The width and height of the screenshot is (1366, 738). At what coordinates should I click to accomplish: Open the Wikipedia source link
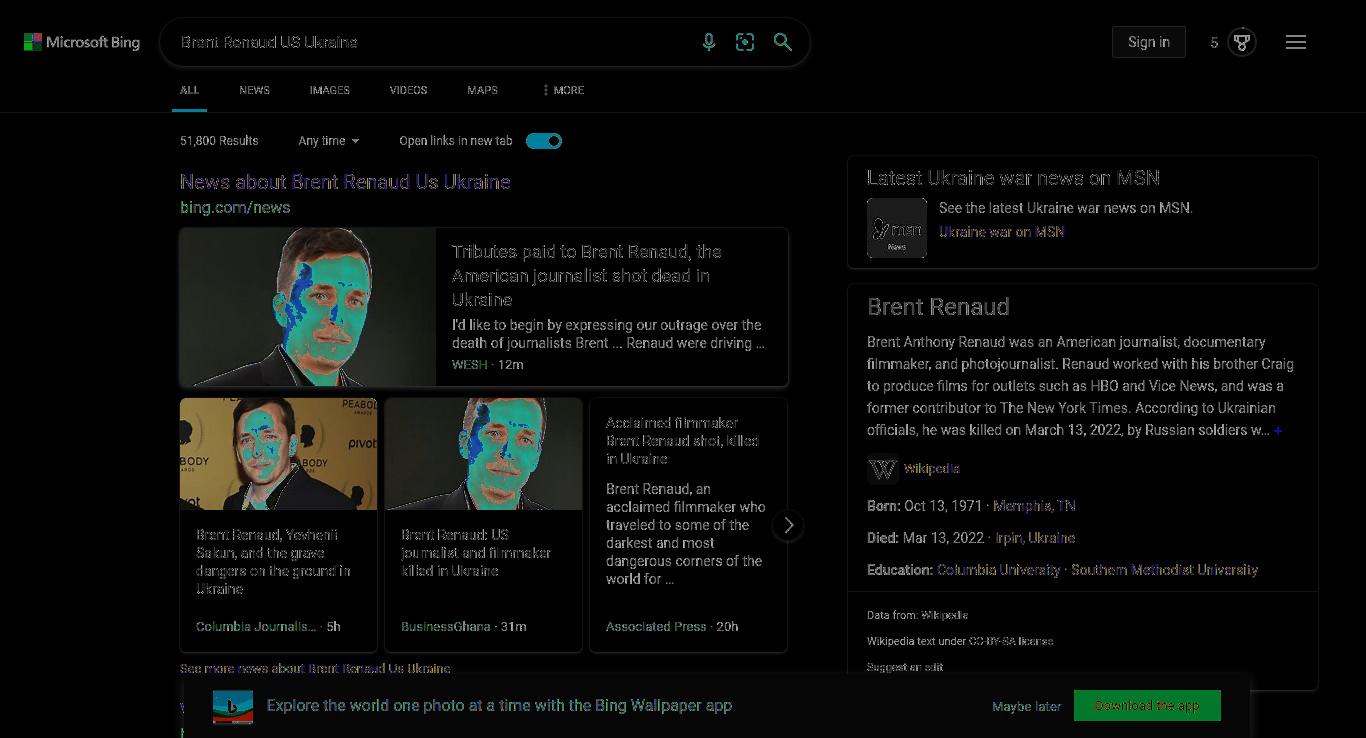[x=931, y=469]
